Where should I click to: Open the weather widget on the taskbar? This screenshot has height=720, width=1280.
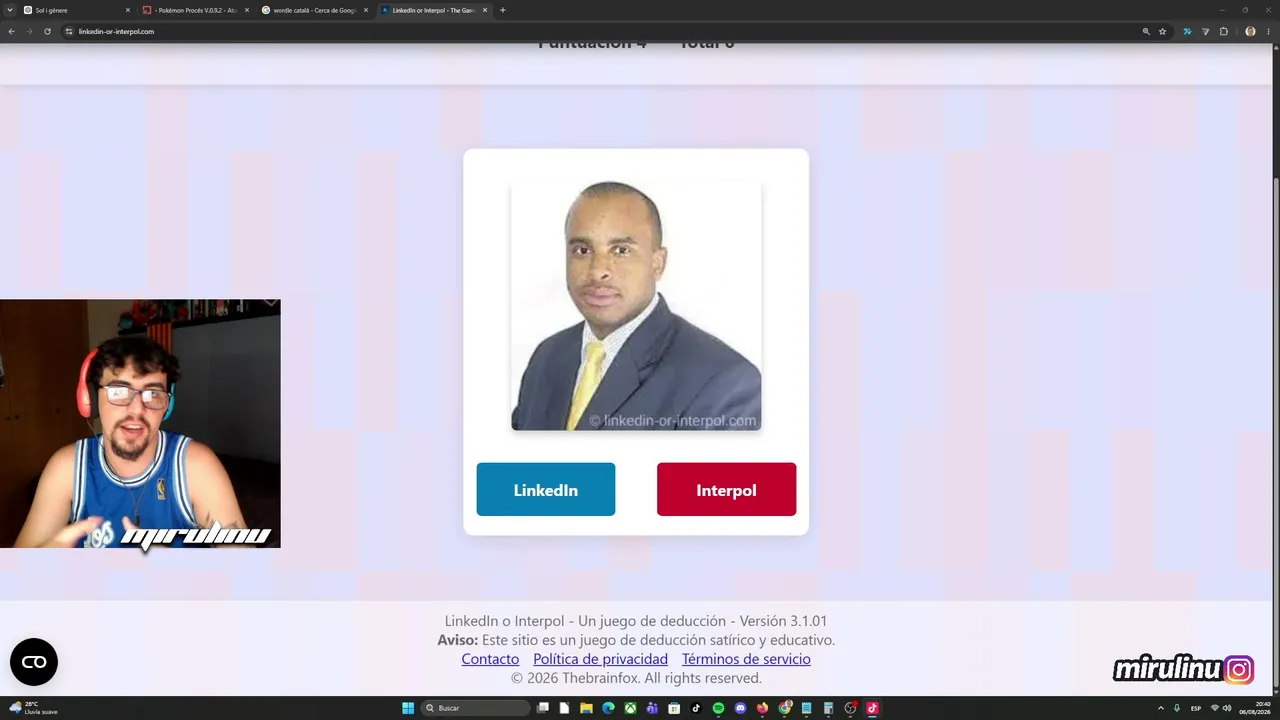point(32,708)
